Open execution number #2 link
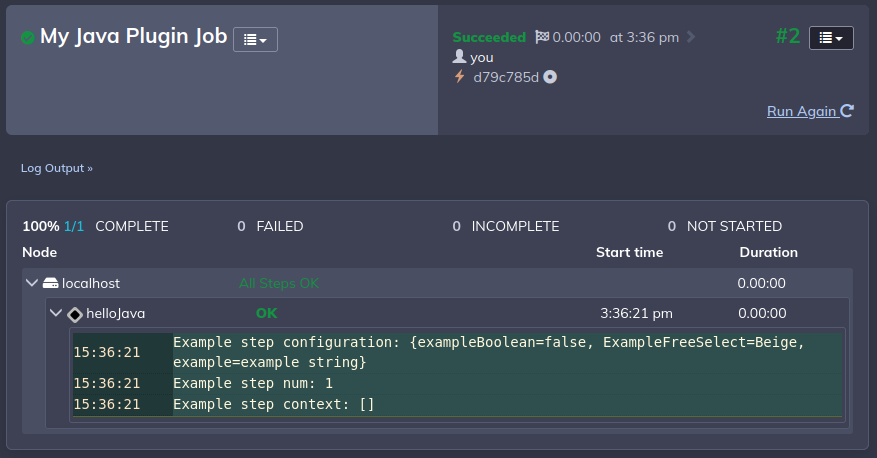 tap(788, 36)
